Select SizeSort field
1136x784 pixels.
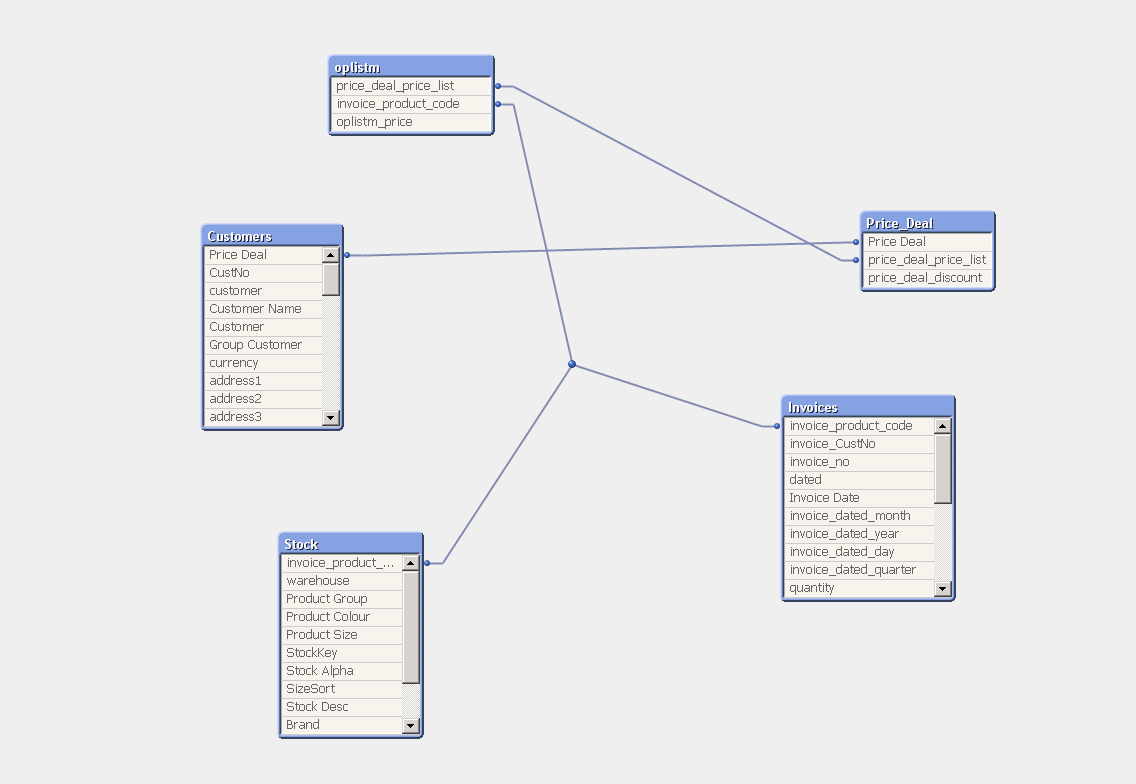342,688
